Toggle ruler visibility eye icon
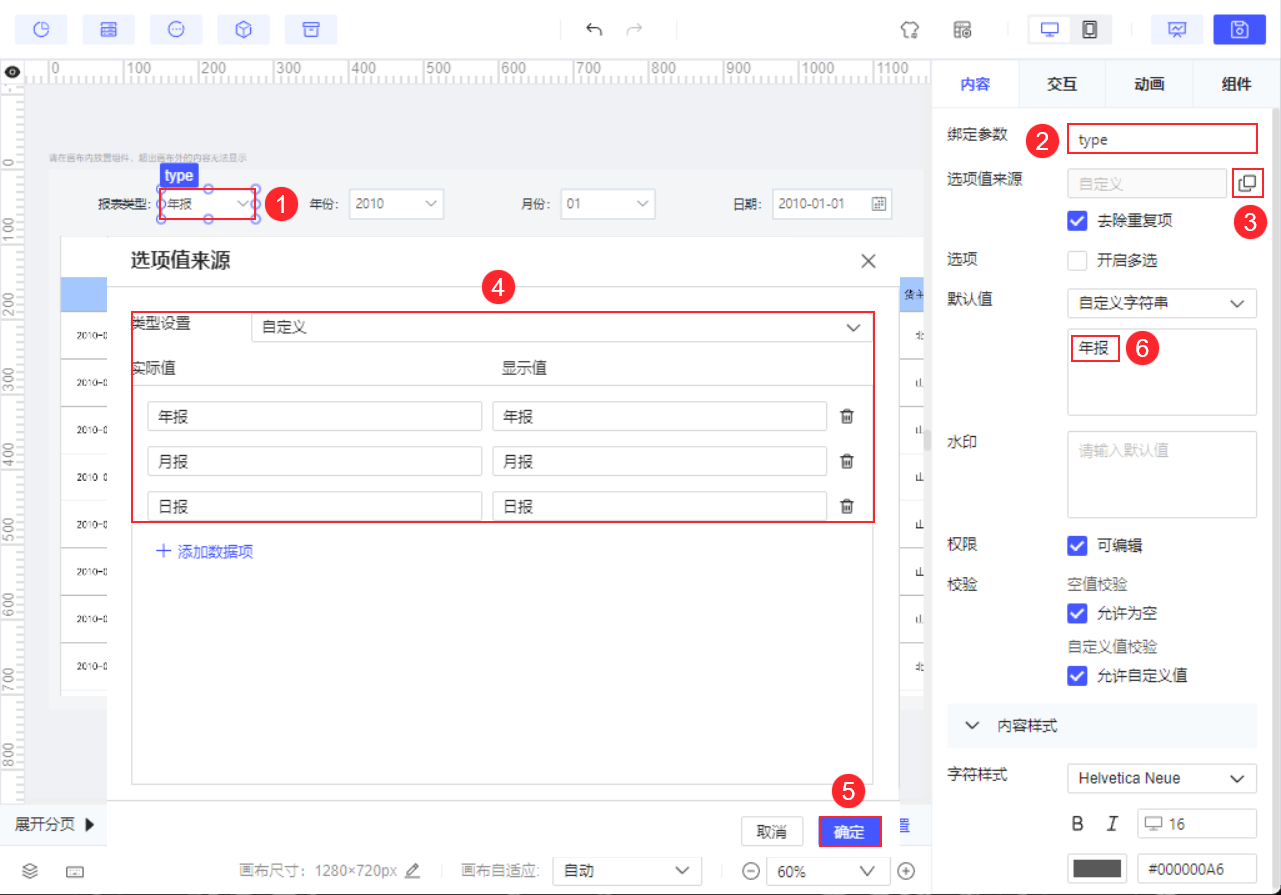 tap(12, 72)
